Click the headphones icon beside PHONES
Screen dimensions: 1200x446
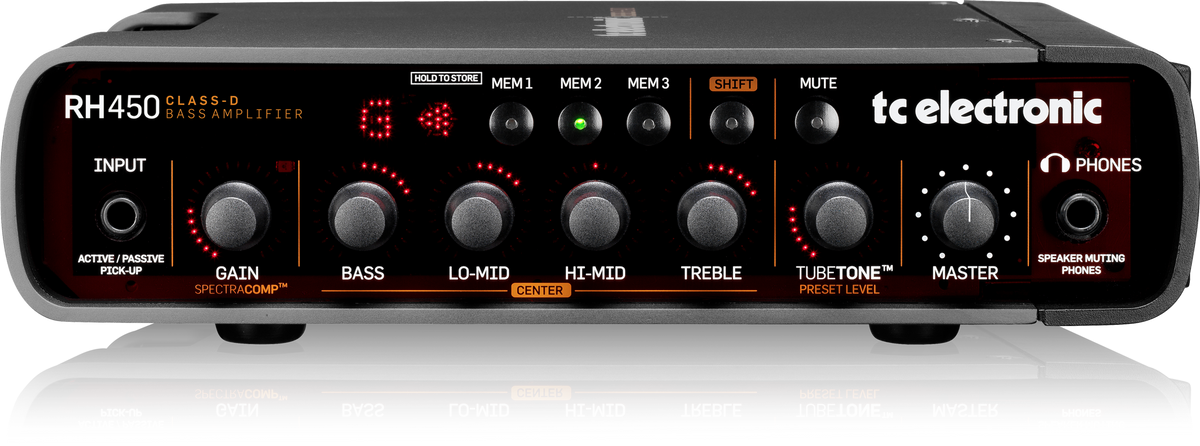pos(1053,164)
